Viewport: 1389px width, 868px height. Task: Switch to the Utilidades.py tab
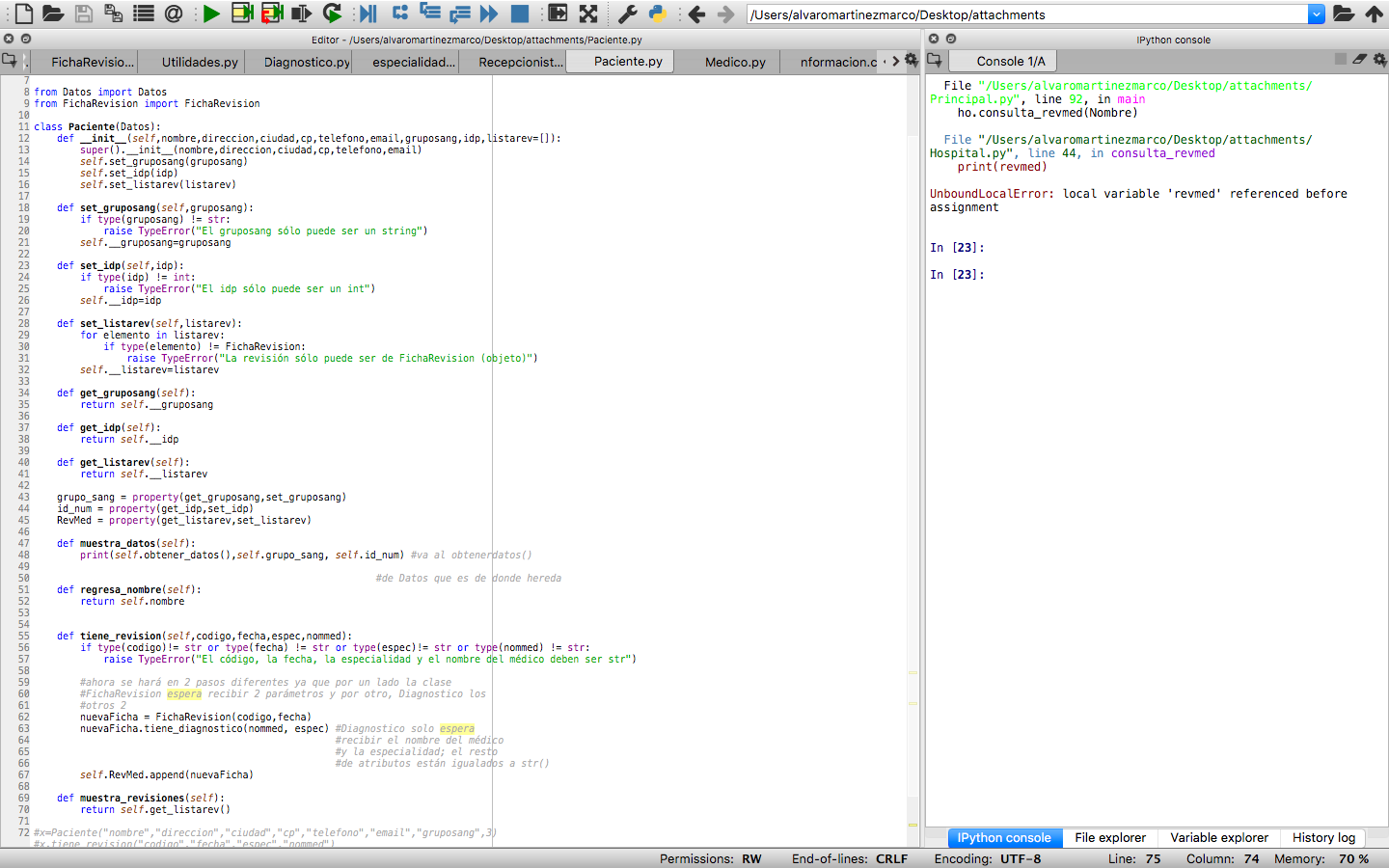pos(200,62)
